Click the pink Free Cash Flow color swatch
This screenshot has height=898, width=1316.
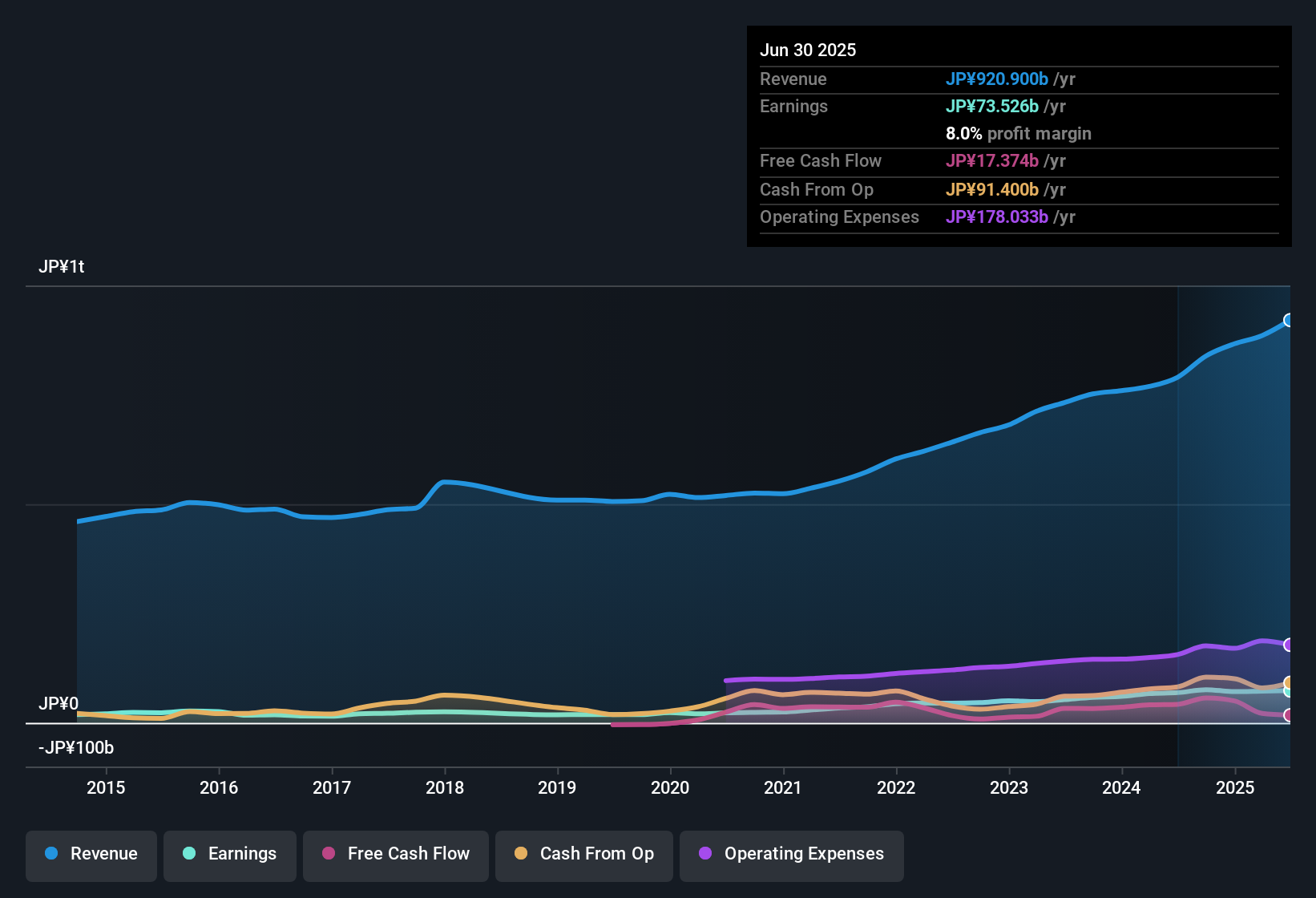point(329,854)
